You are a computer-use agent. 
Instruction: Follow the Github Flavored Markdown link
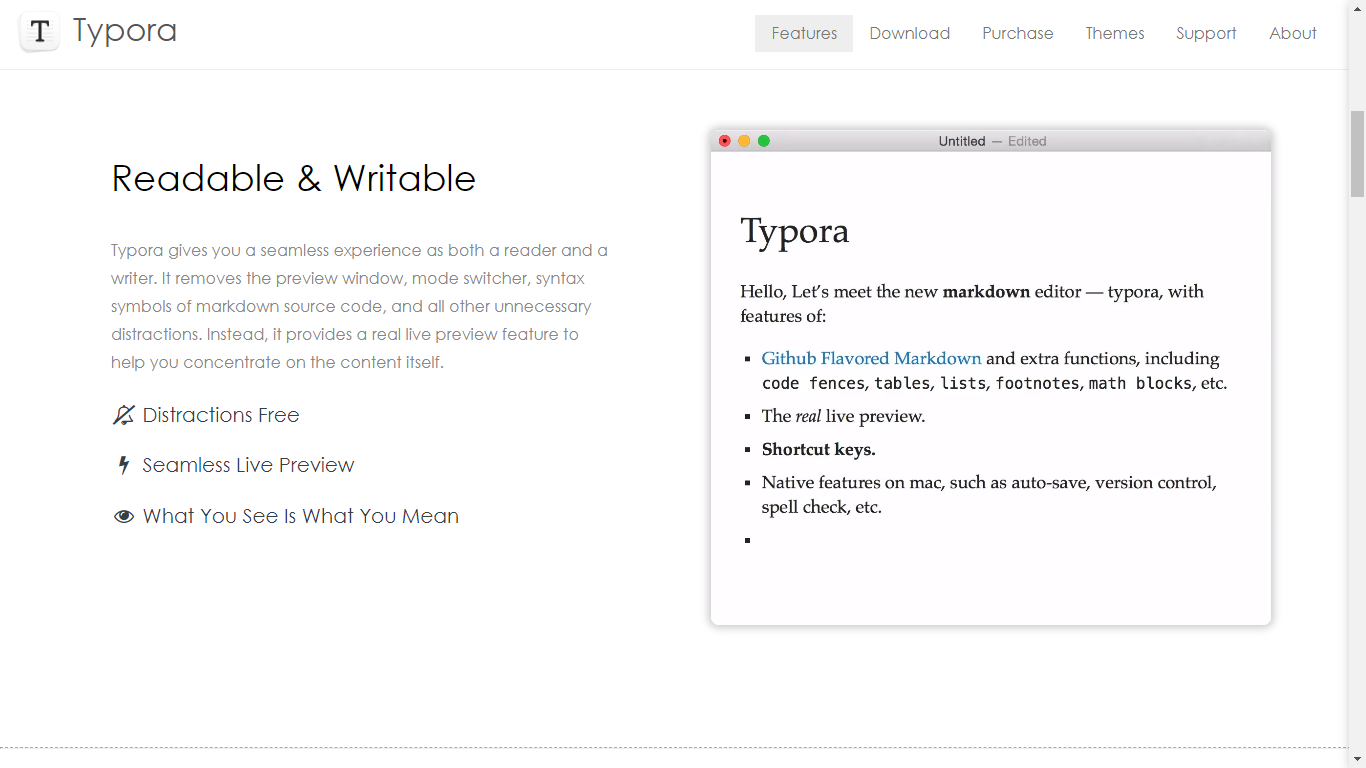click(x=872, y=358)
